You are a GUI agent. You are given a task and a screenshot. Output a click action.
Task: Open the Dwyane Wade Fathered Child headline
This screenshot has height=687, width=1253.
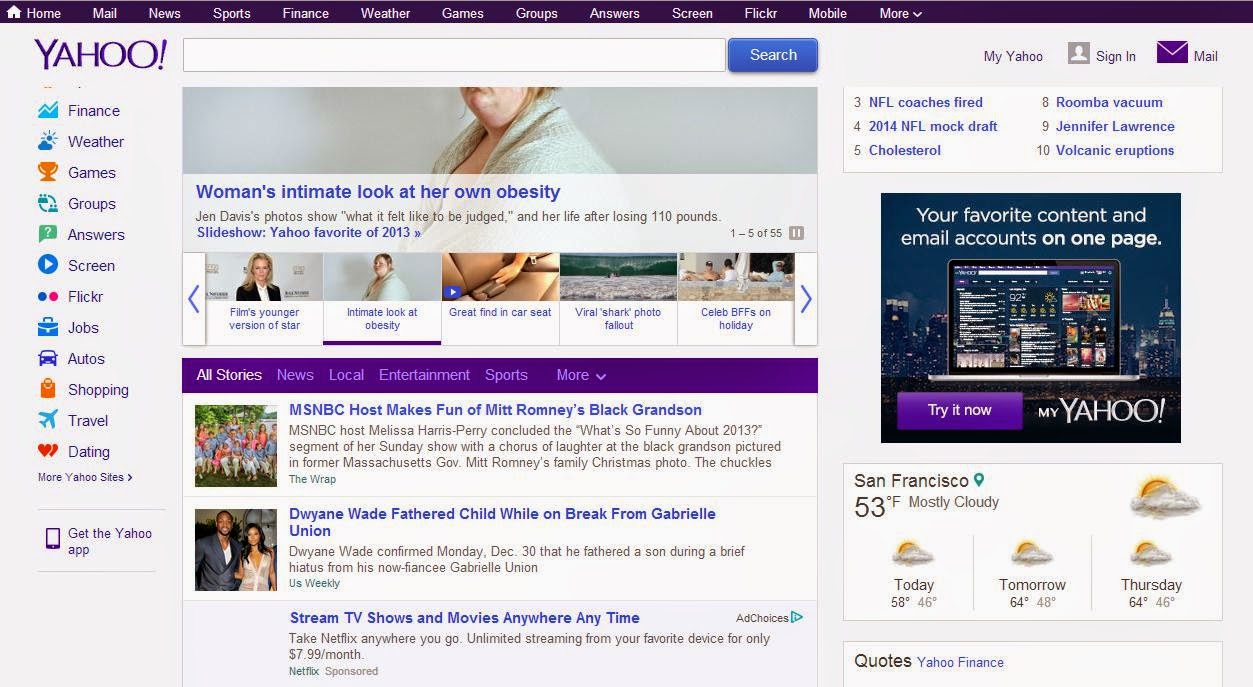pyautogui.click(x=502, y=522)
